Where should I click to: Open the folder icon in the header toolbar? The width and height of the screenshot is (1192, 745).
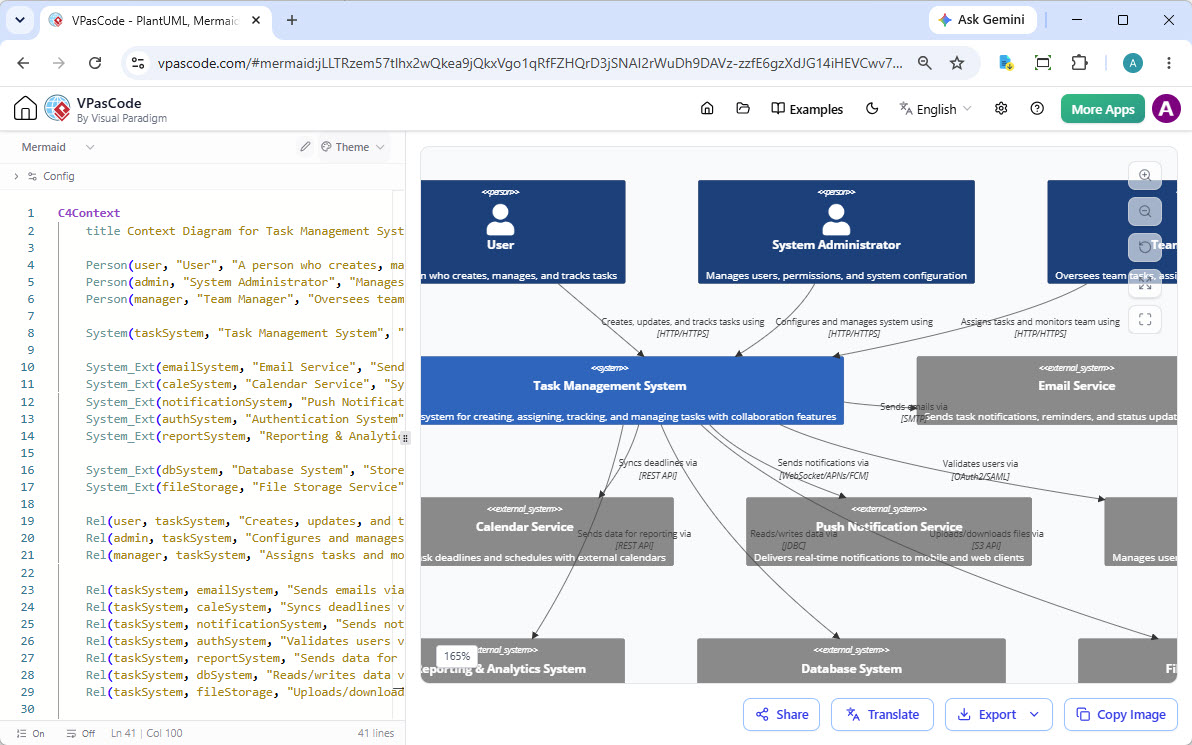743,109
